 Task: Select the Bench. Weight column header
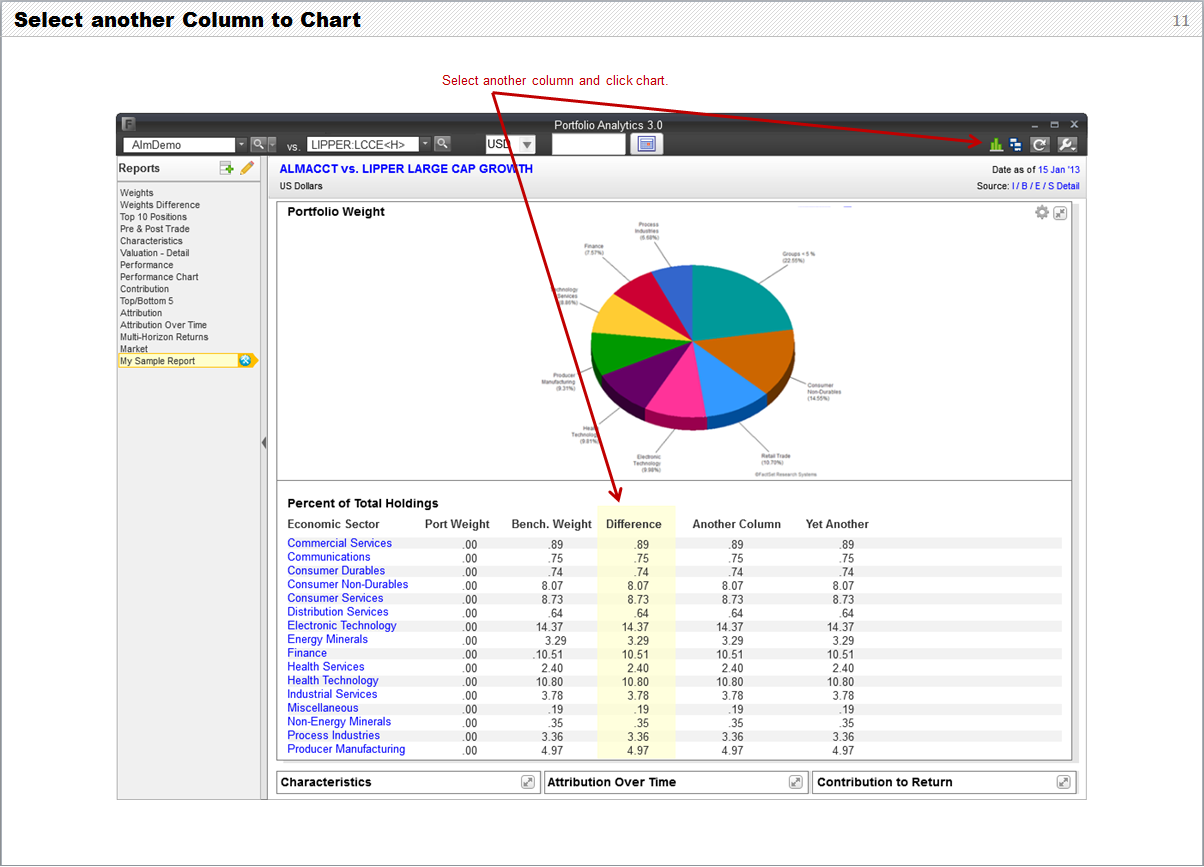[552, 524]
